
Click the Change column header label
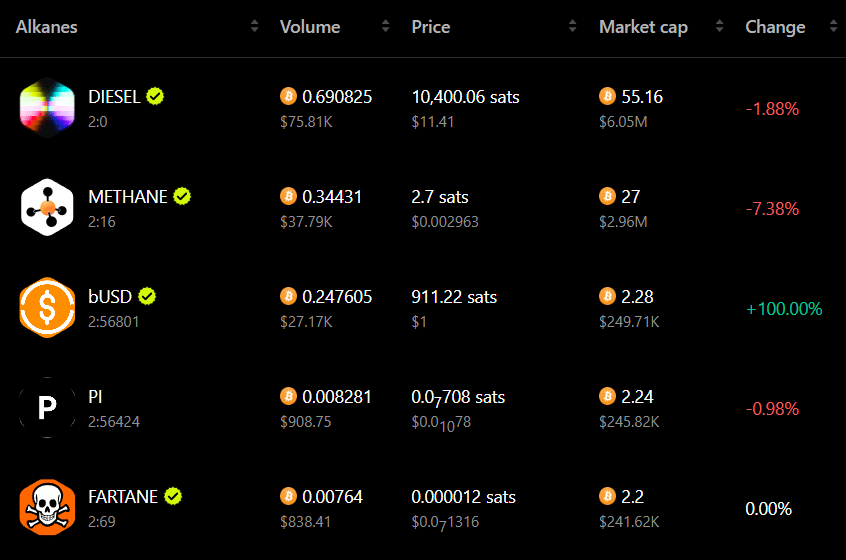(x=775, y=27)
